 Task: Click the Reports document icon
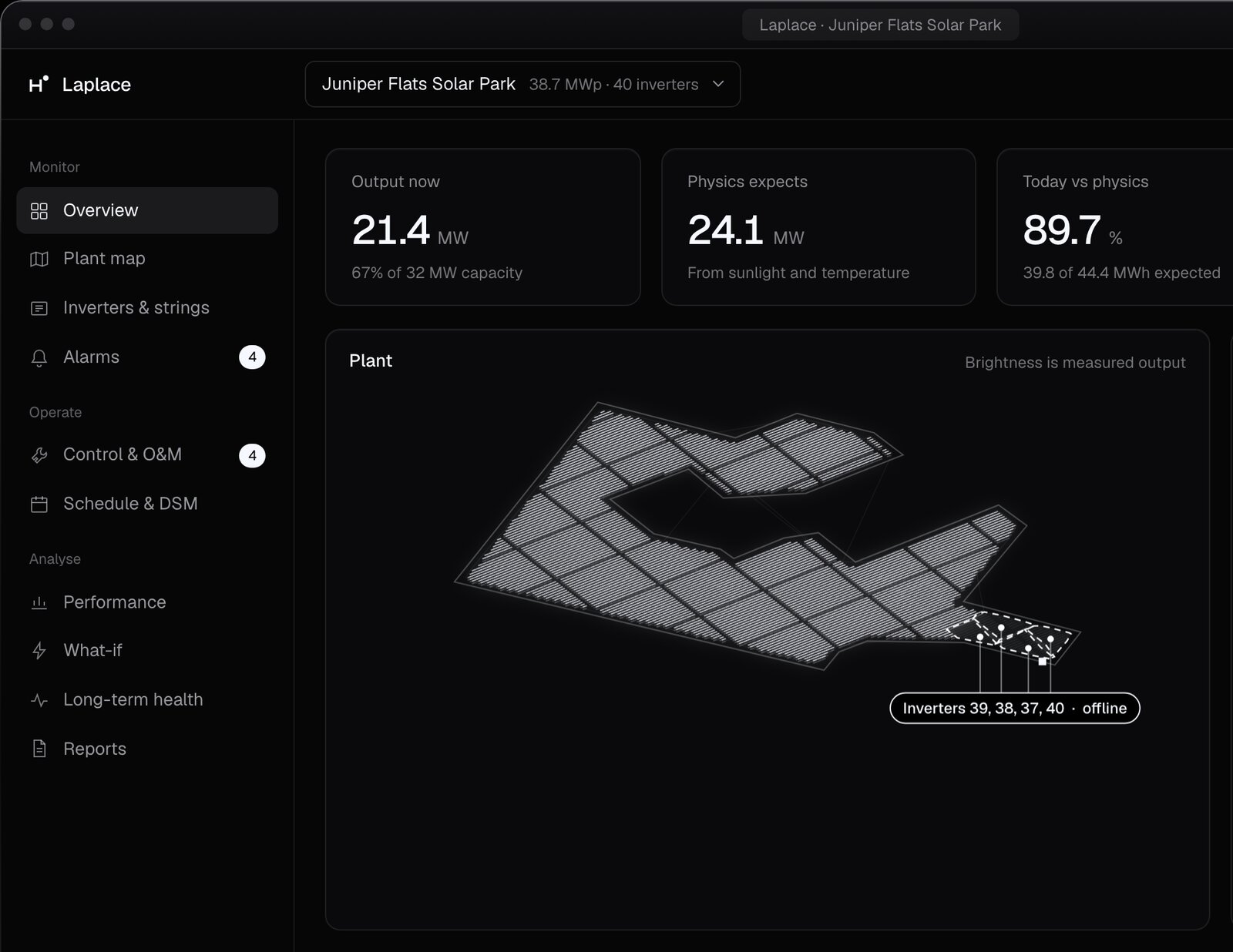click(39, 749)
